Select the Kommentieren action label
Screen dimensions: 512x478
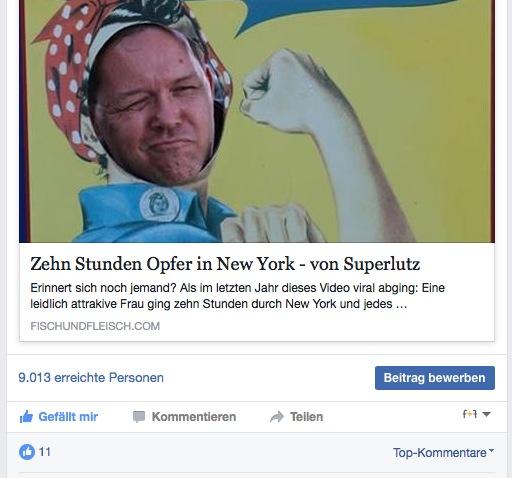click(194, 417)
